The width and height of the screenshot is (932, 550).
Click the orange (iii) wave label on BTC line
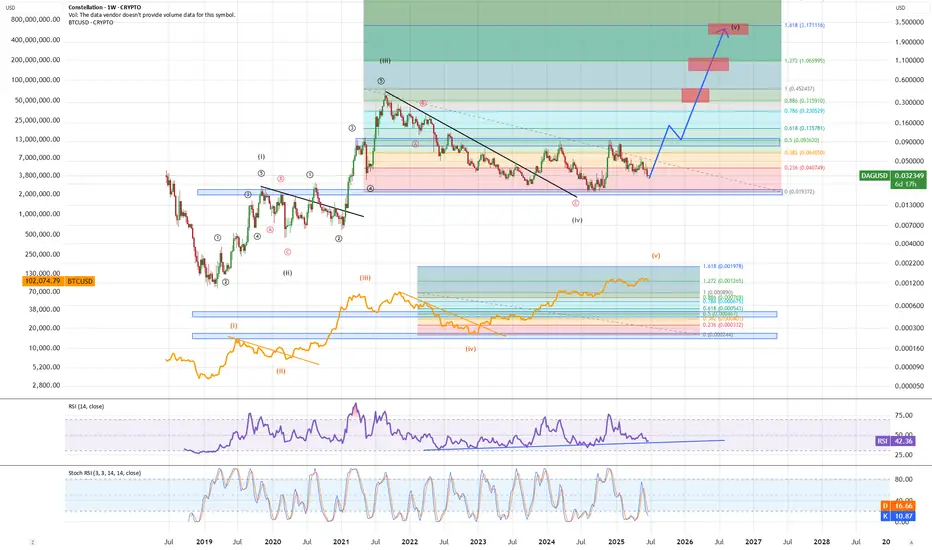365,278
